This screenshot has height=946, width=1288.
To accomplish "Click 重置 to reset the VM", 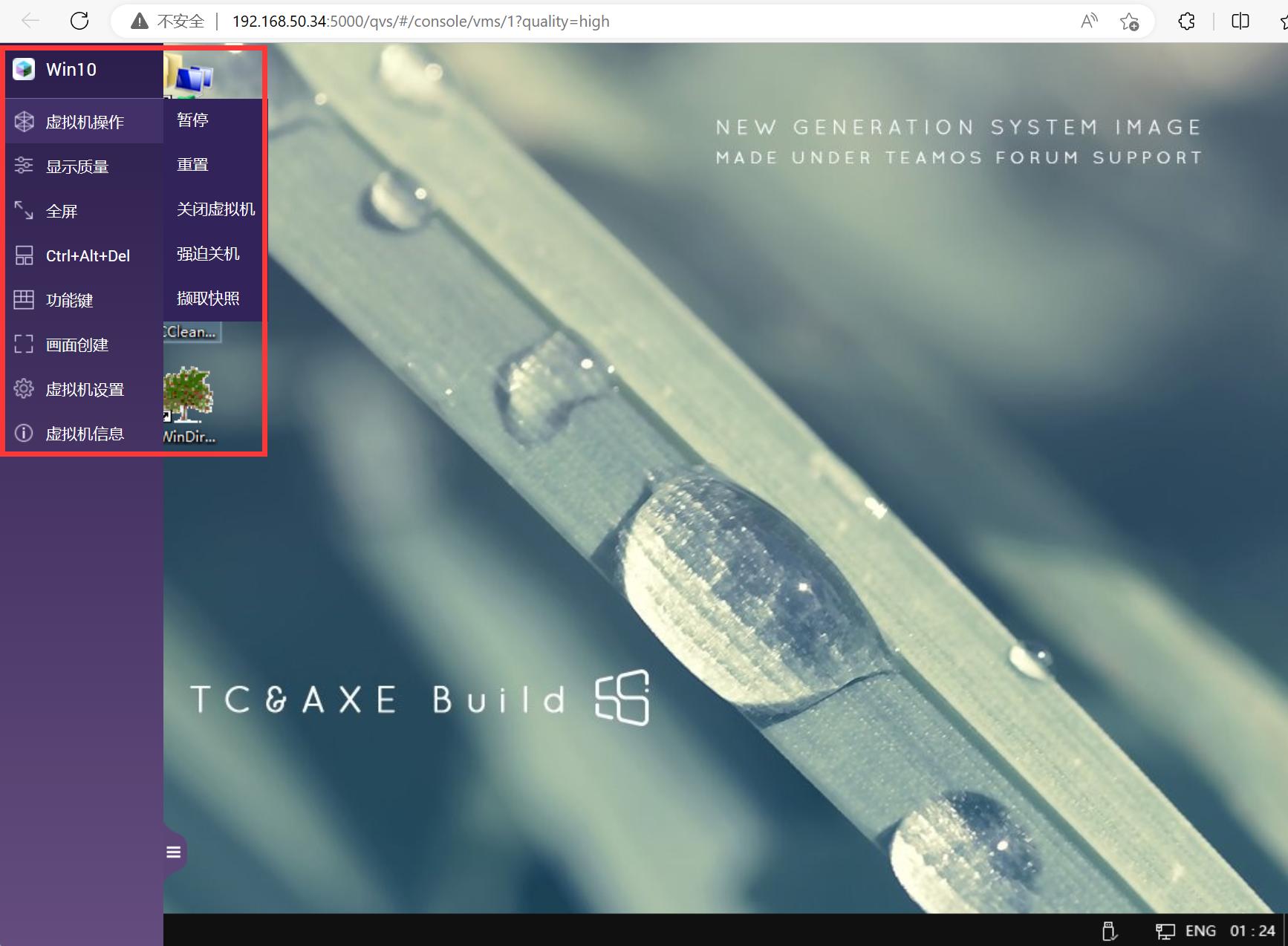I will click(192, 164).
